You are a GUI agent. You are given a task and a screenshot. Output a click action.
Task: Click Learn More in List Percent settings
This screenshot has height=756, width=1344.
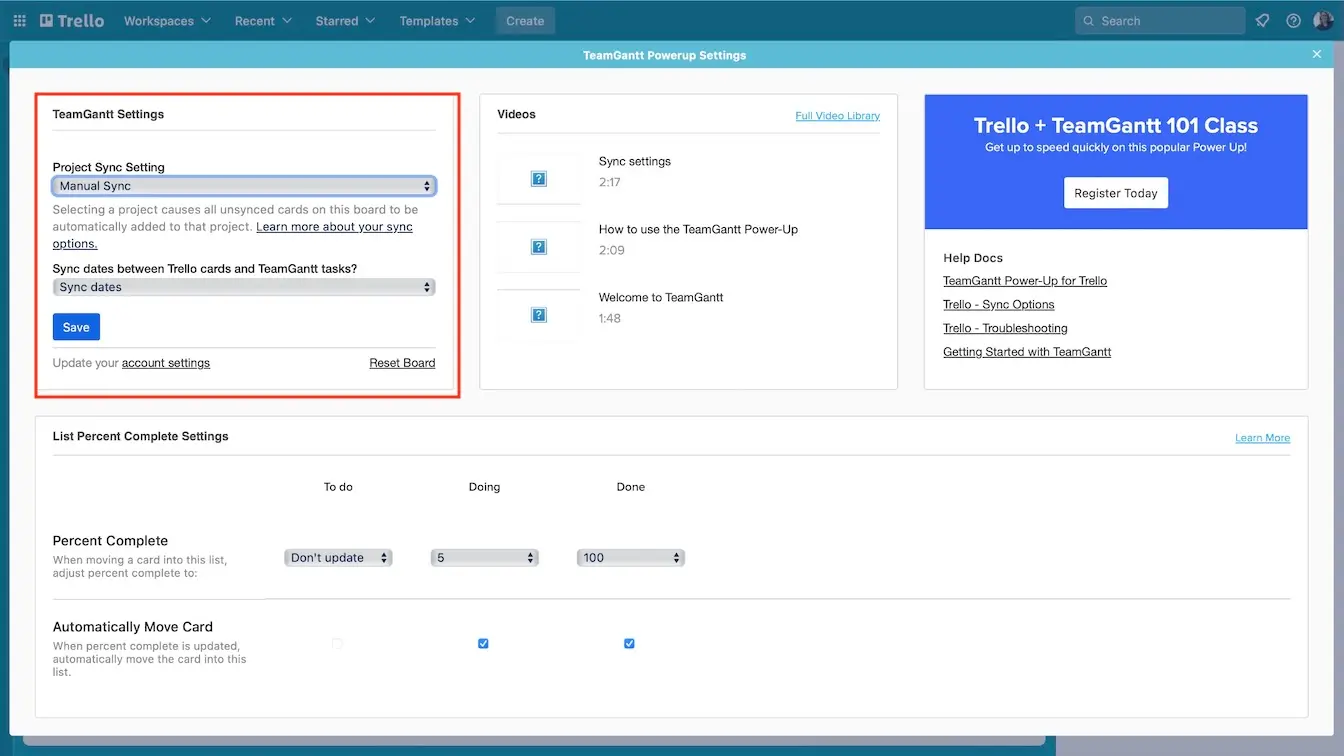pos(1262,438)
